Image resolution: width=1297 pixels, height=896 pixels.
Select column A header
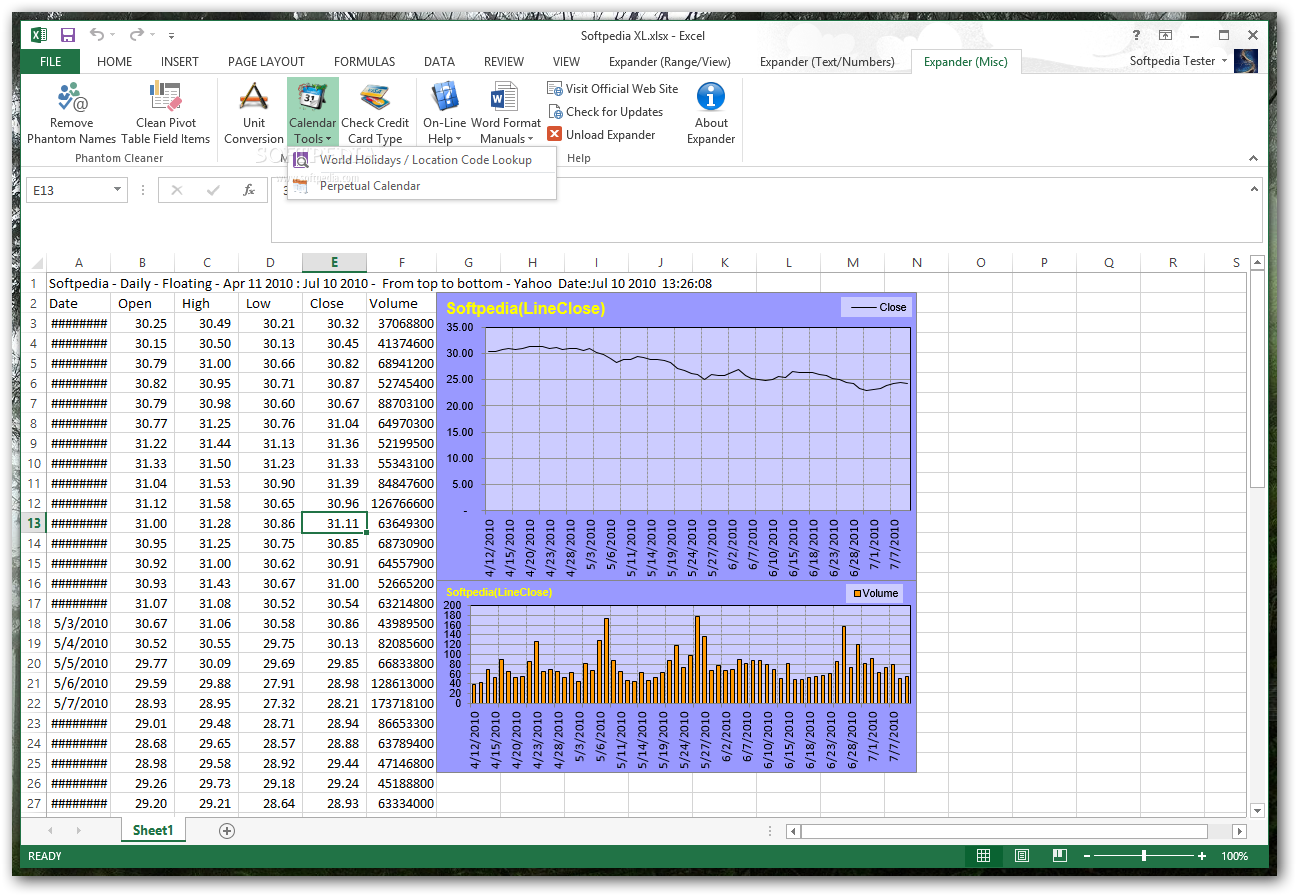point(78,263)
